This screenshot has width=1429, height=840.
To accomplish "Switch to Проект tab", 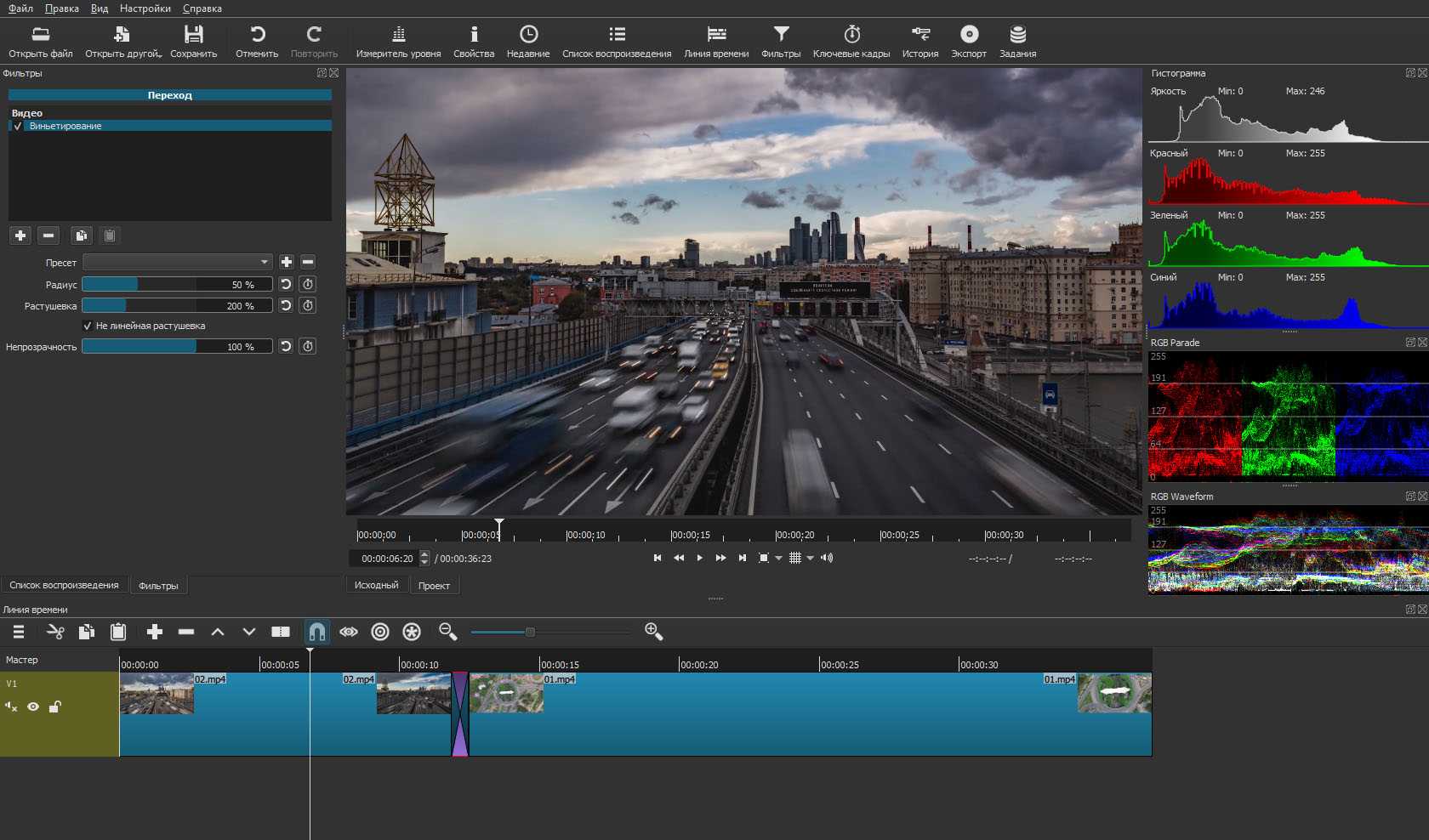I will point(434,585).
